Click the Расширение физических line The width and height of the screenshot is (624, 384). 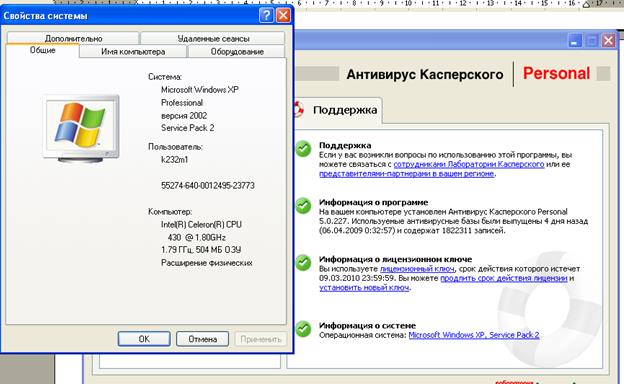207,263
